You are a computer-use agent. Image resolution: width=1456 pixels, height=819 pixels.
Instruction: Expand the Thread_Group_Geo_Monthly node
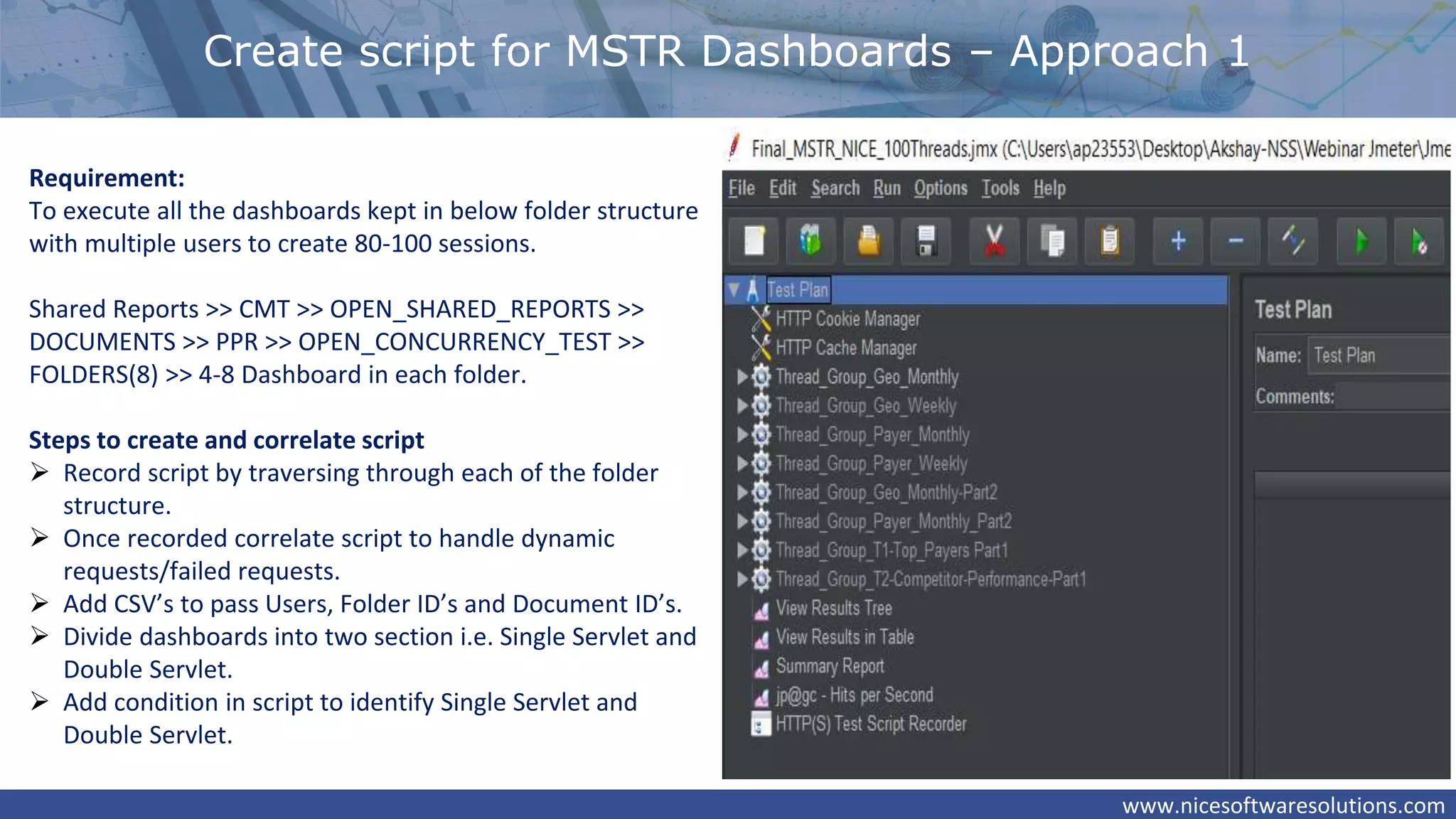742,377
